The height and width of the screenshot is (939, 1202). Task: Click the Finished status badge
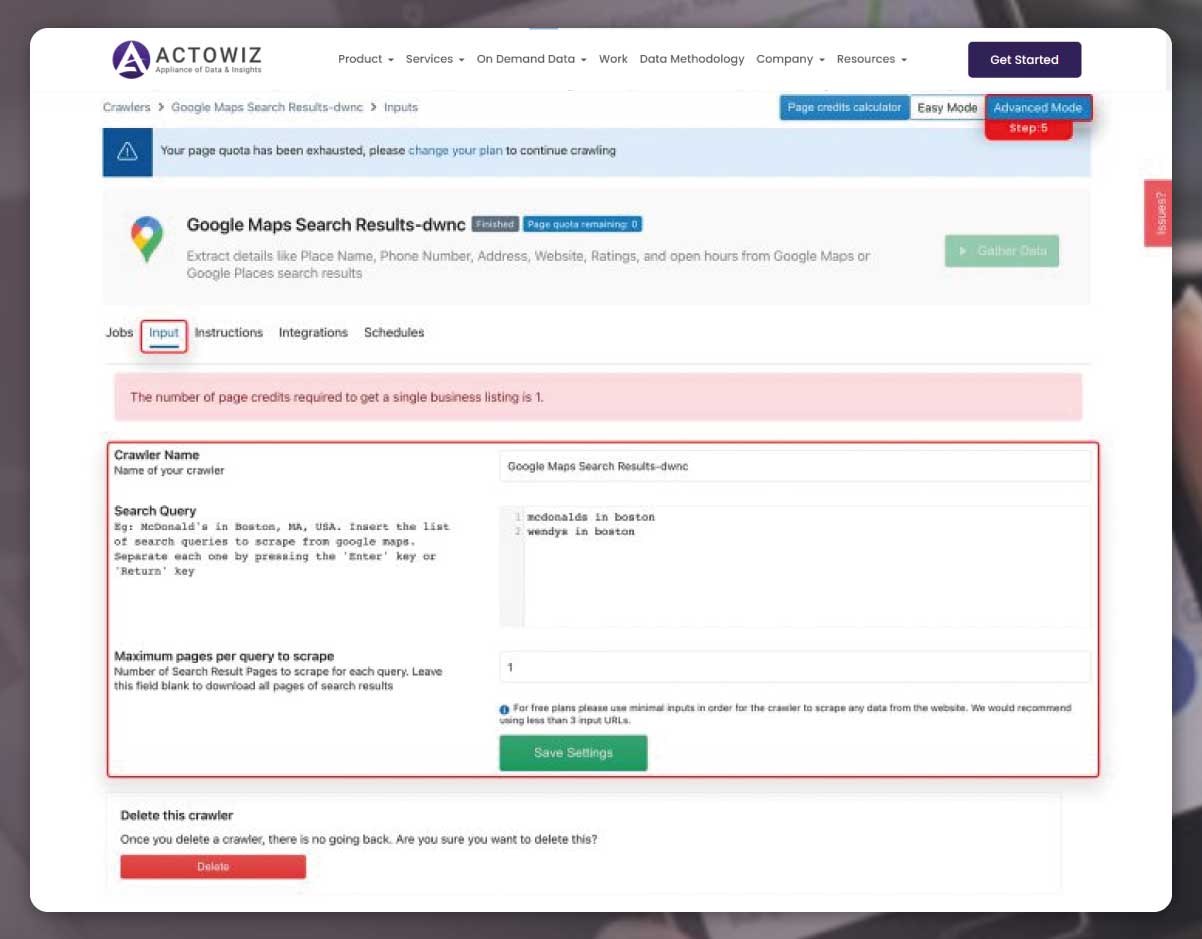click(495, 225)
